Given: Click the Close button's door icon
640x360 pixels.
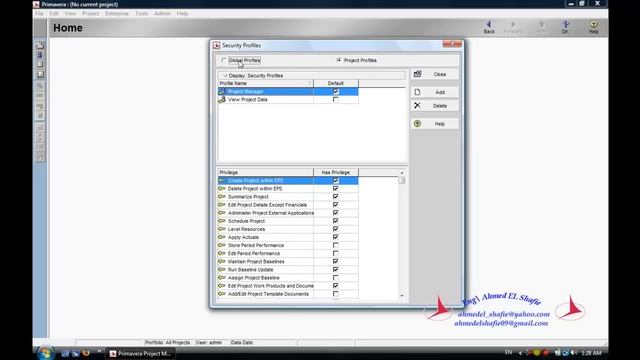Looking at the screenshot, I should 417,74.
